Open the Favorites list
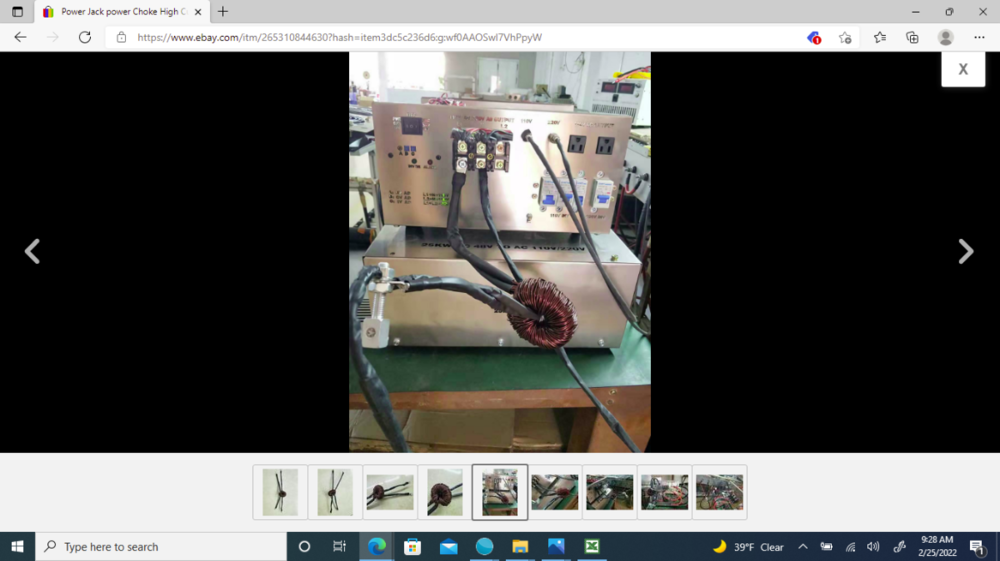The image size is (1000, 561). point(879,38)
